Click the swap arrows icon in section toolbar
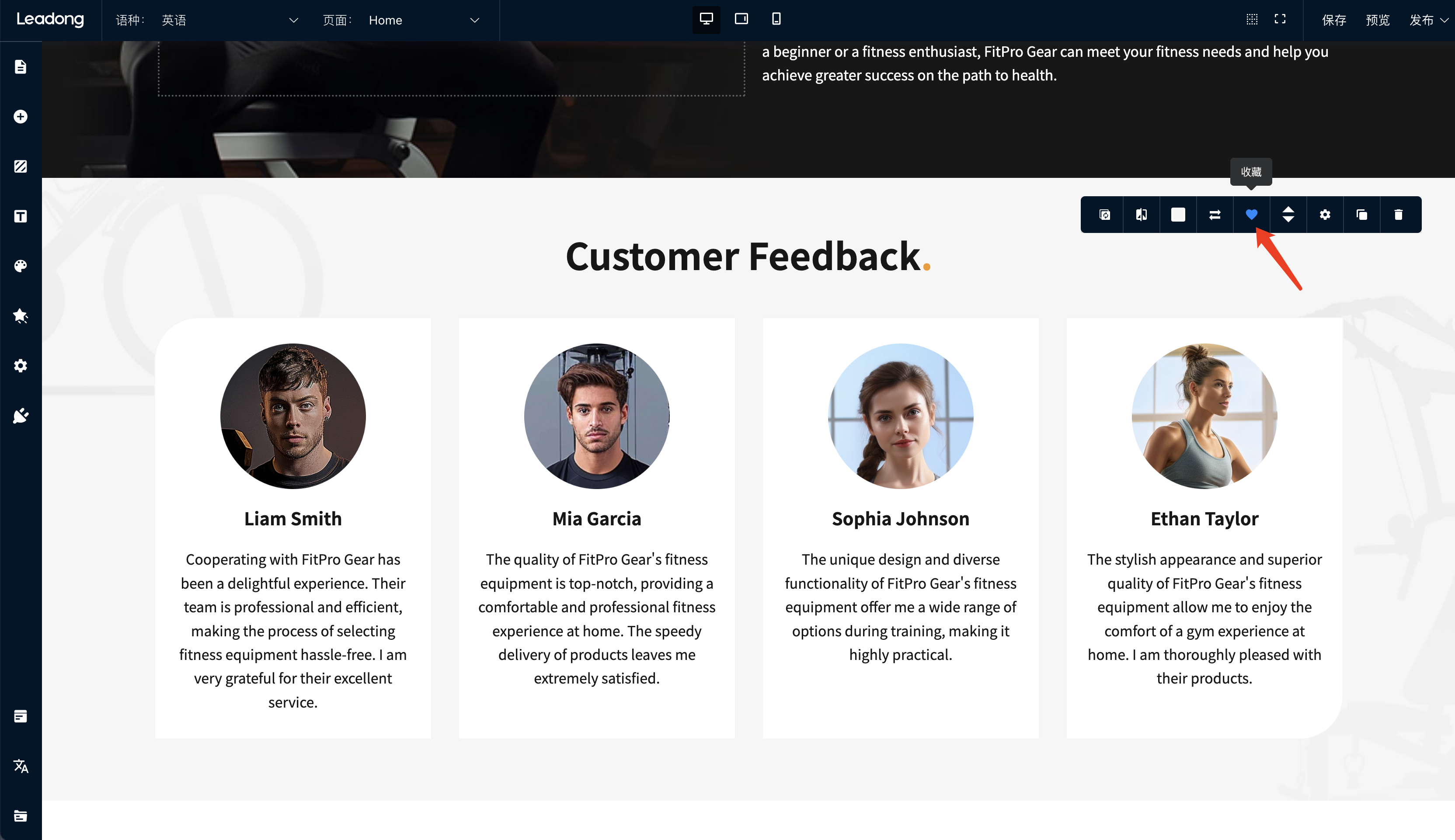The image size is (1455, 840). pos(1215,215)
